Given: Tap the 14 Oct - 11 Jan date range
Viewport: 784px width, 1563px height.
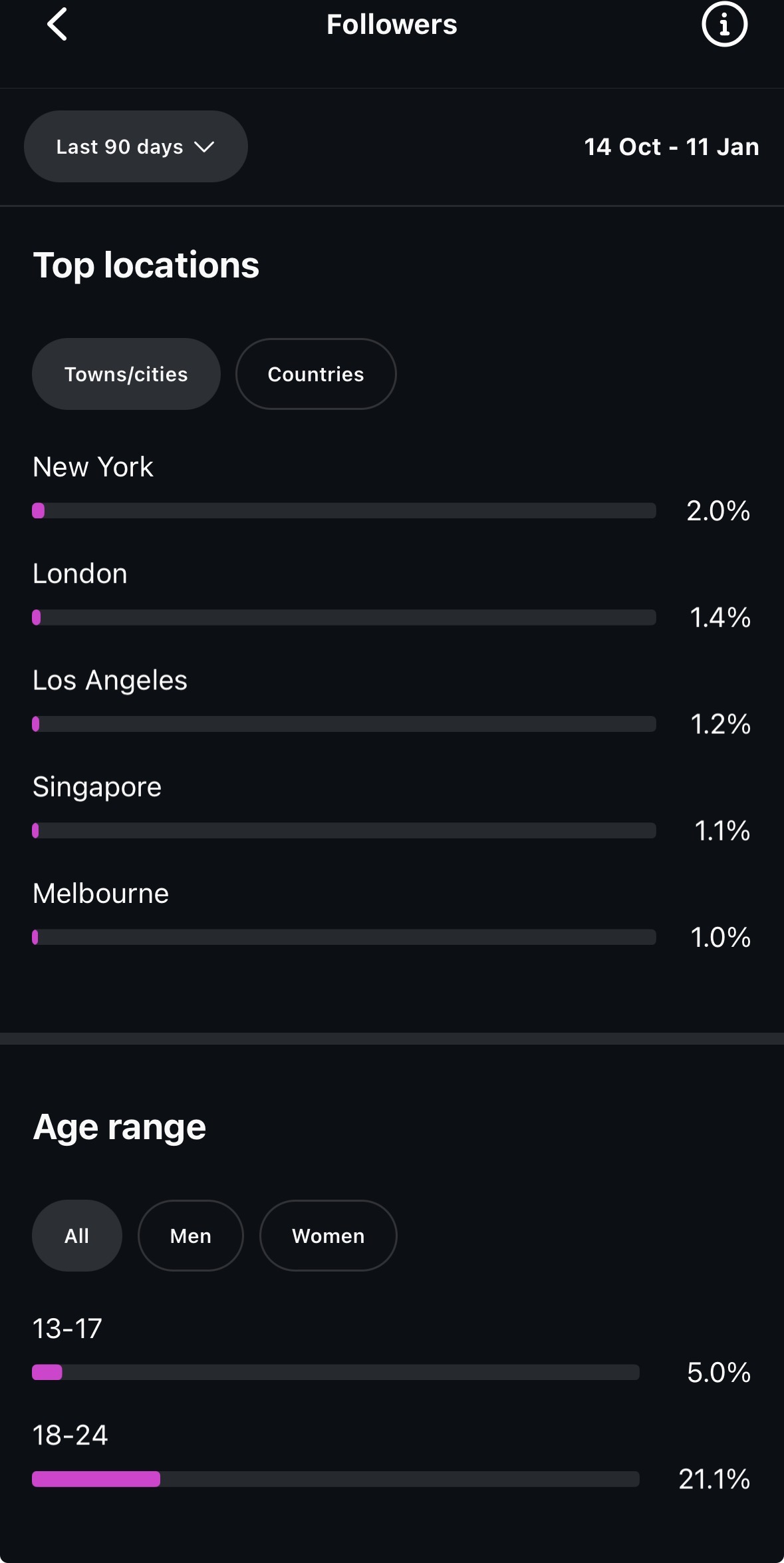Looking at the screenshot, I should [x=672, y=146].
